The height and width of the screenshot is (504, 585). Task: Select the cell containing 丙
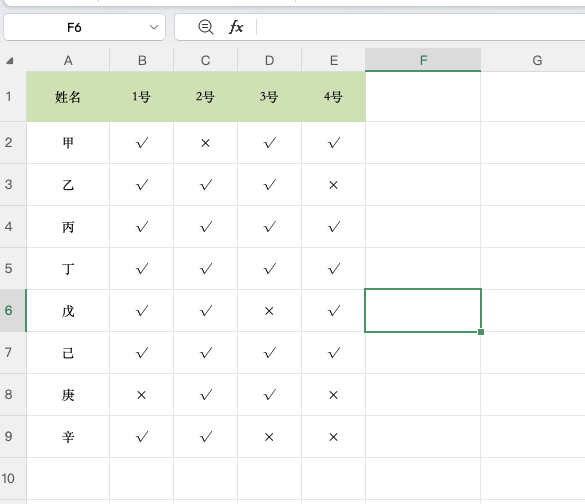[68, 226]
